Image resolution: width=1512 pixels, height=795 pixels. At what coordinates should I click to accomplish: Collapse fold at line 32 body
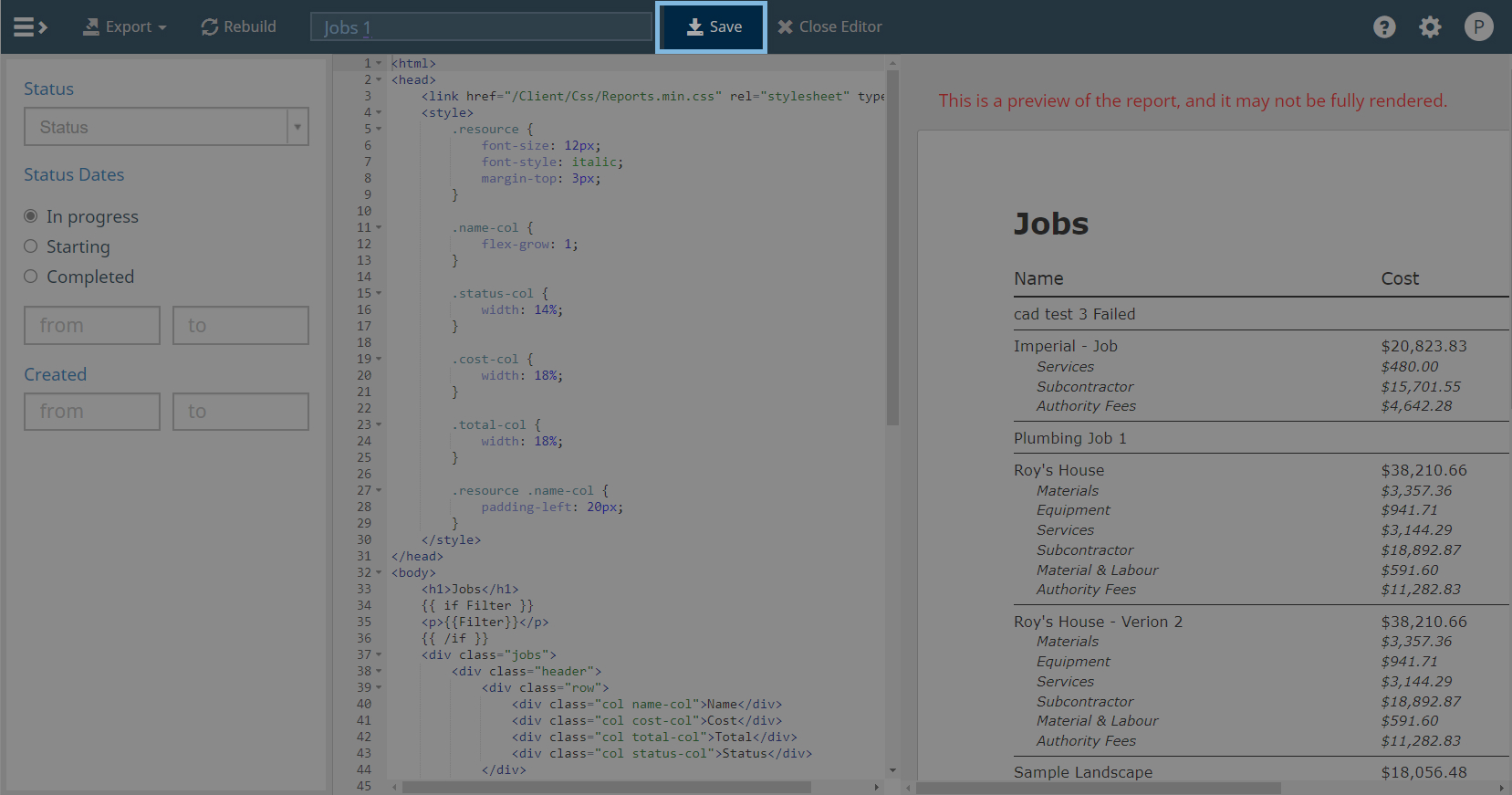point(379,572)
